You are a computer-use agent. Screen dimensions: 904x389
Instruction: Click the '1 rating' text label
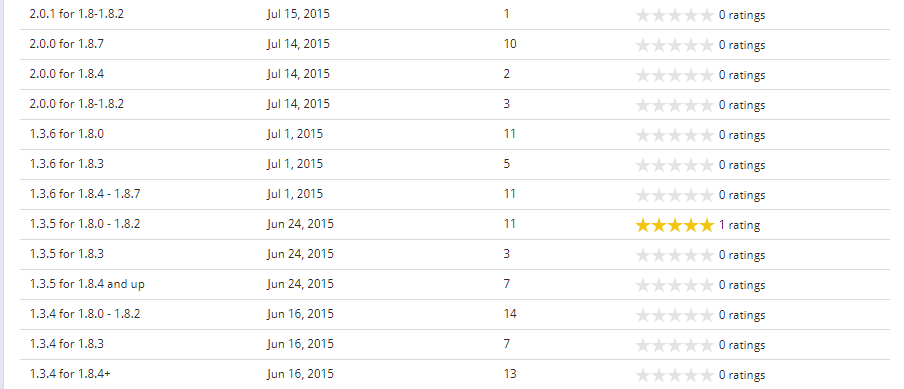(x=739, y=225)
